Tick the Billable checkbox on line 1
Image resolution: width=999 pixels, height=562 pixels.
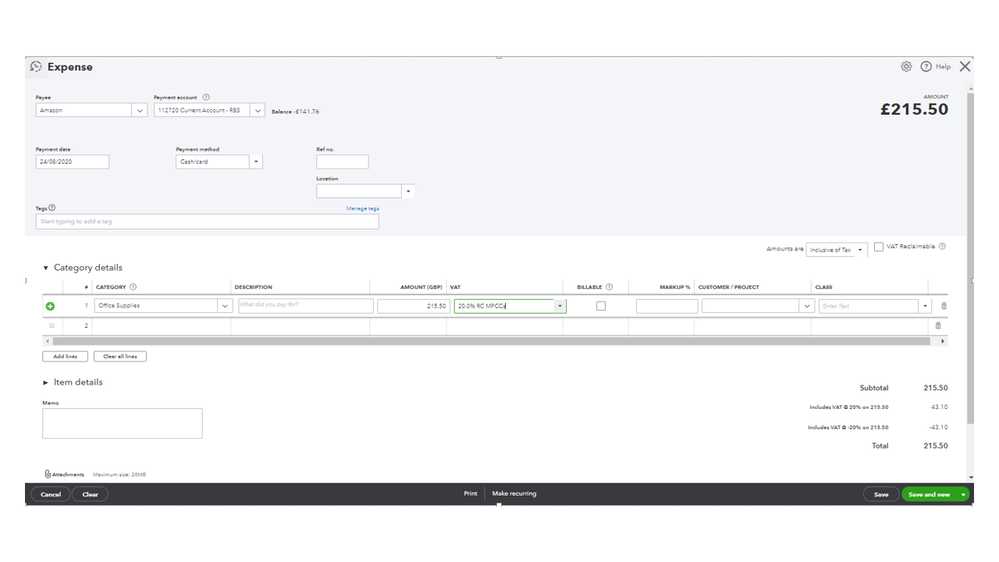601,306
